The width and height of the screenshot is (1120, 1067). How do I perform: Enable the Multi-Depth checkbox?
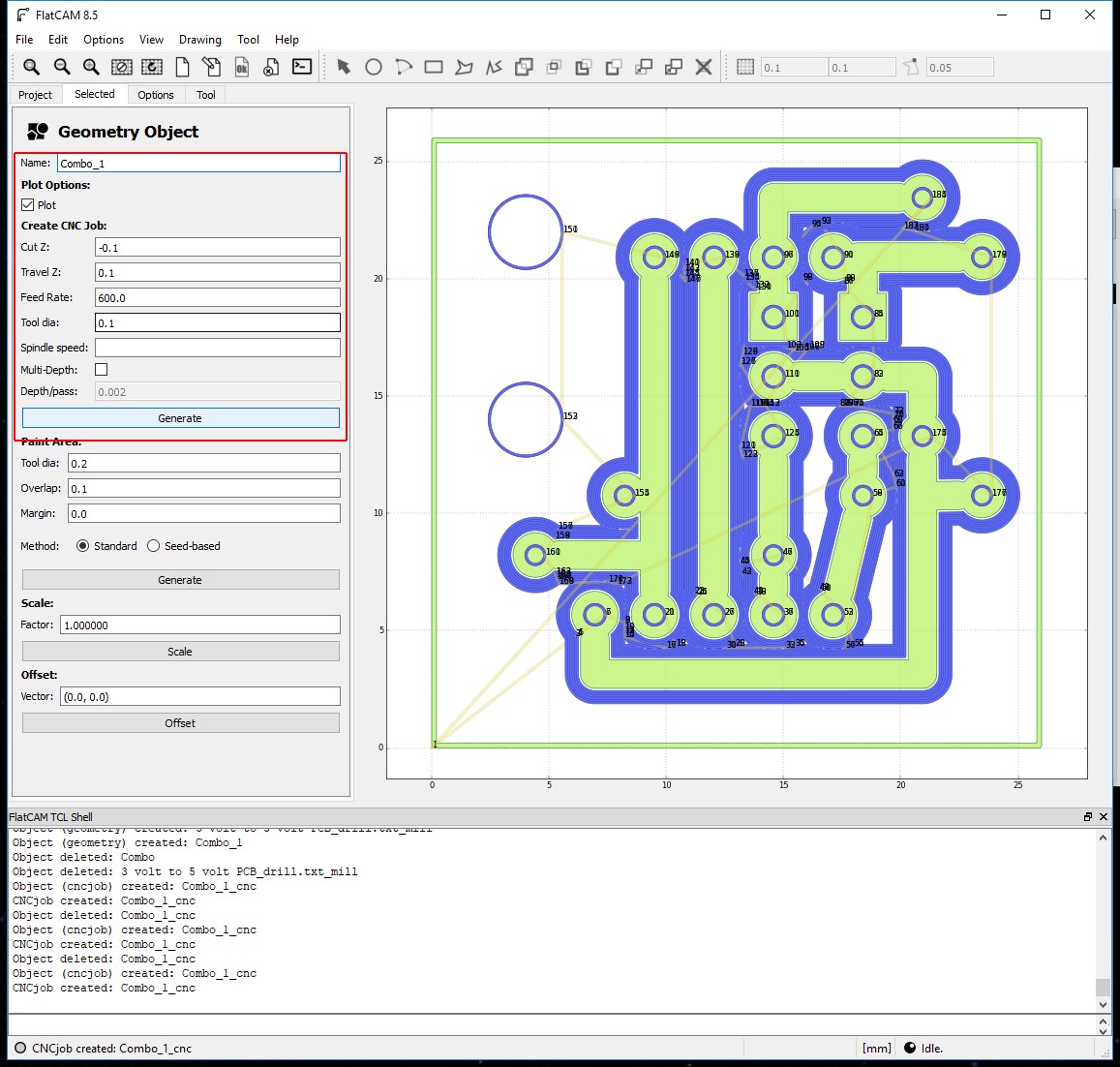coord(102,370)
